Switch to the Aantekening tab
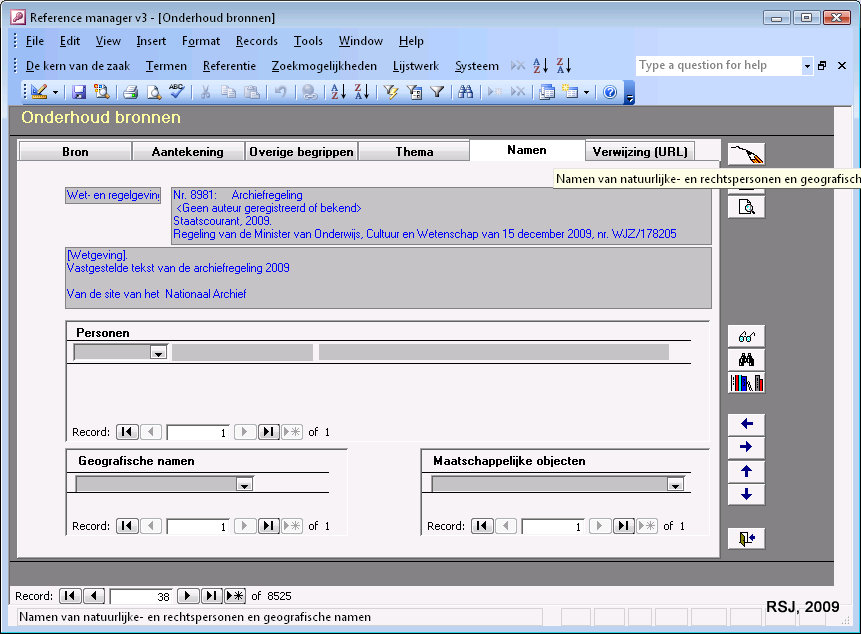This screenshot has height=634, width=861. pyautogui.click(x=188, y=152)
